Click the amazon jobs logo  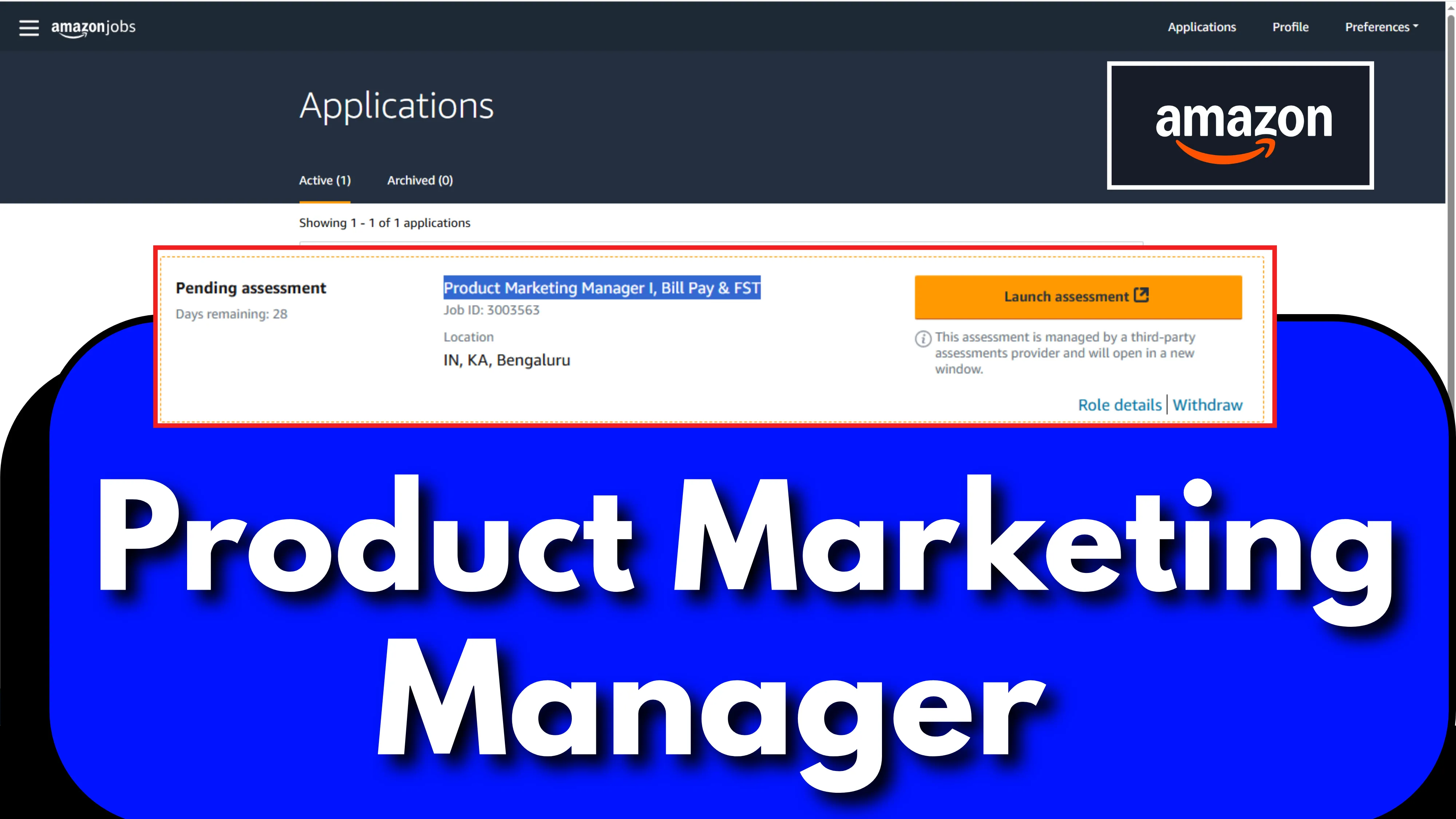(x=93, y=28)
